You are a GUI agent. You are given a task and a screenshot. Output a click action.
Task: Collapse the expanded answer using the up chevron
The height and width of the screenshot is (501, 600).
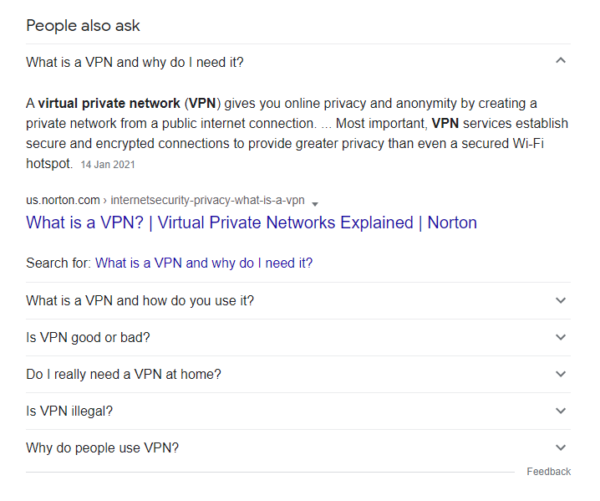560,60
